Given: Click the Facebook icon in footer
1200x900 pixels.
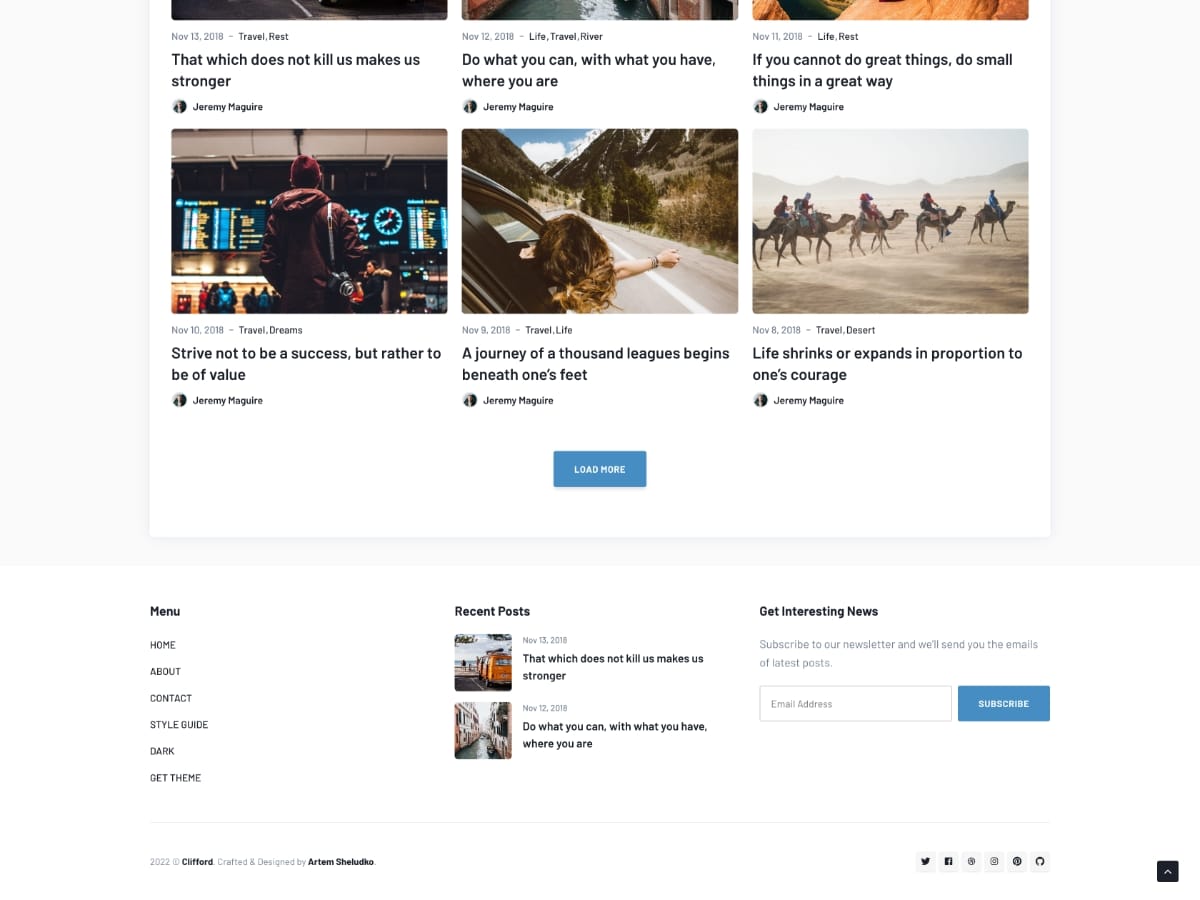Looking at the screenshot, I should (x=948, y=861).
